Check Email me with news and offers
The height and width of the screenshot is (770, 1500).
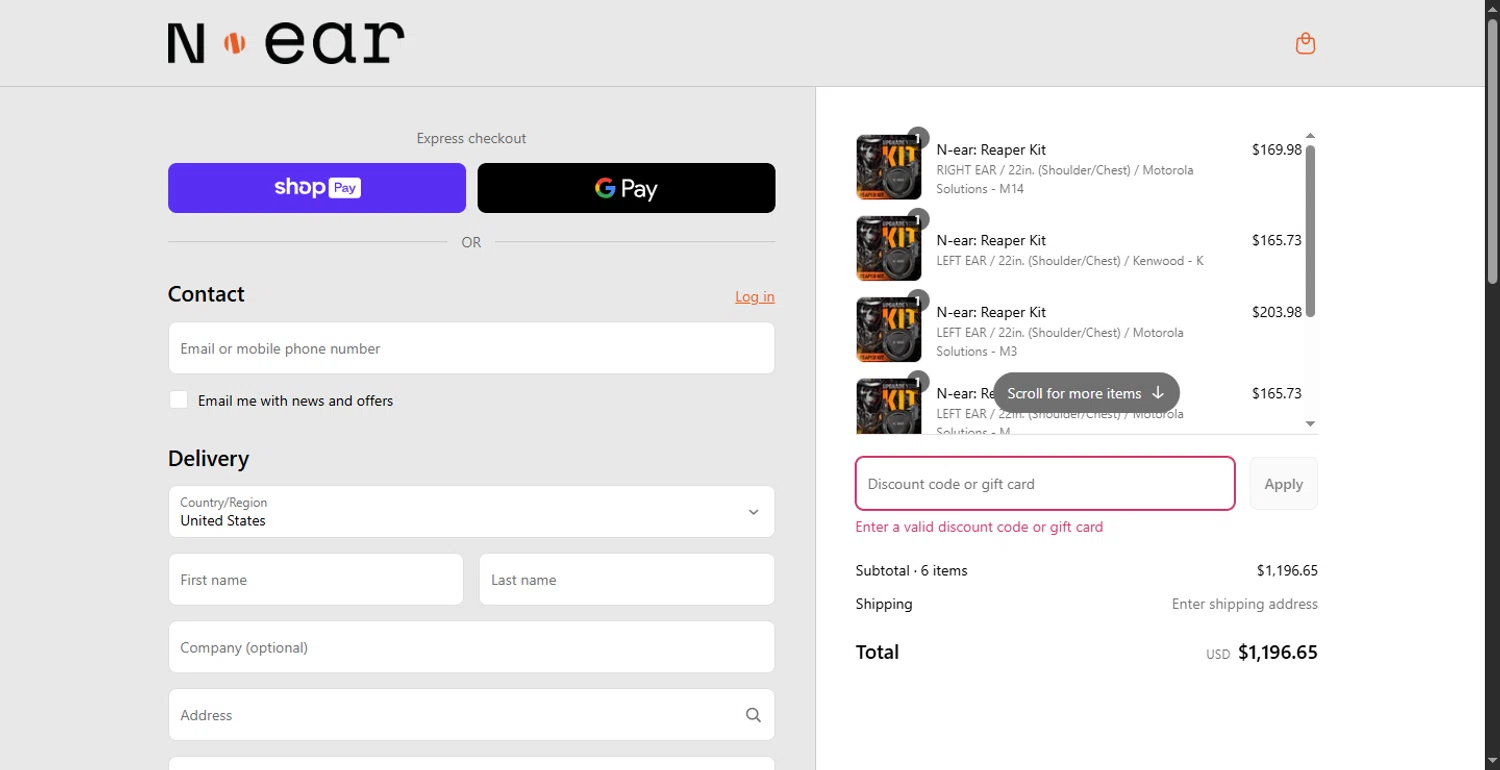pos(178,400)
